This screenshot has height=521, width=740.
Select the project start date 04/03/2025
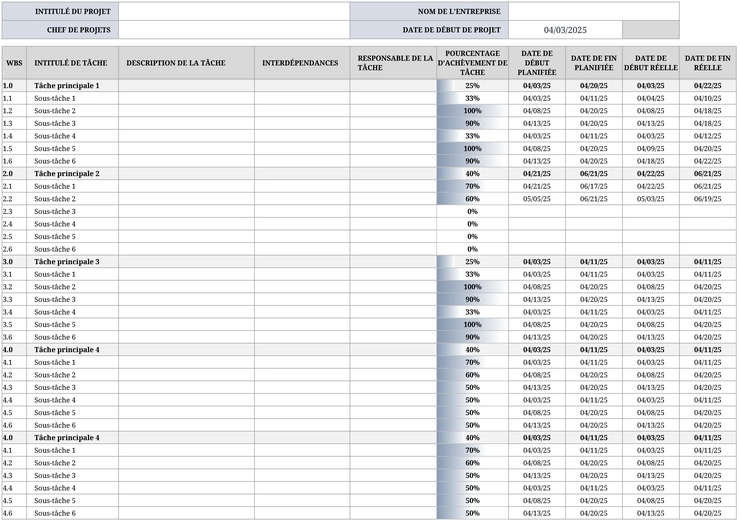click(x=565, y=30)
